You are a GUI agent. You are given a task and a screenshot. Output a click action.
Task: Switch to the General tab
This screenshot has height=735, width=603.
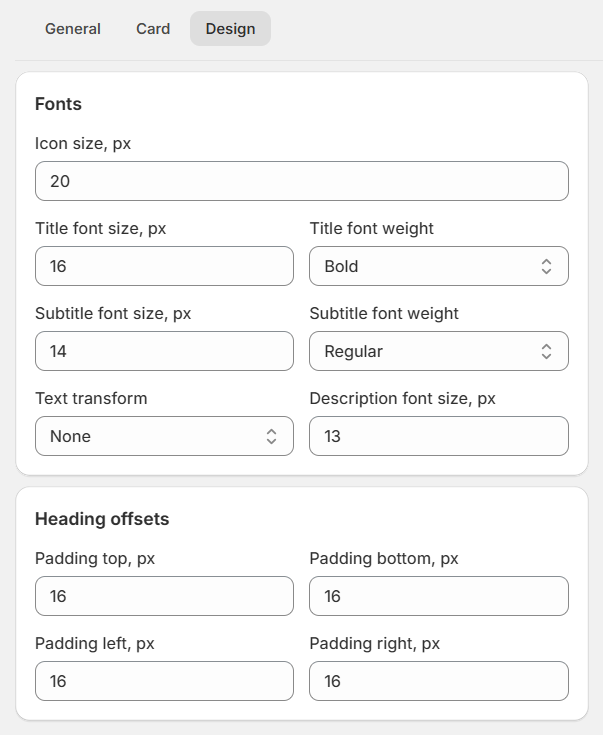click(73, 29)
